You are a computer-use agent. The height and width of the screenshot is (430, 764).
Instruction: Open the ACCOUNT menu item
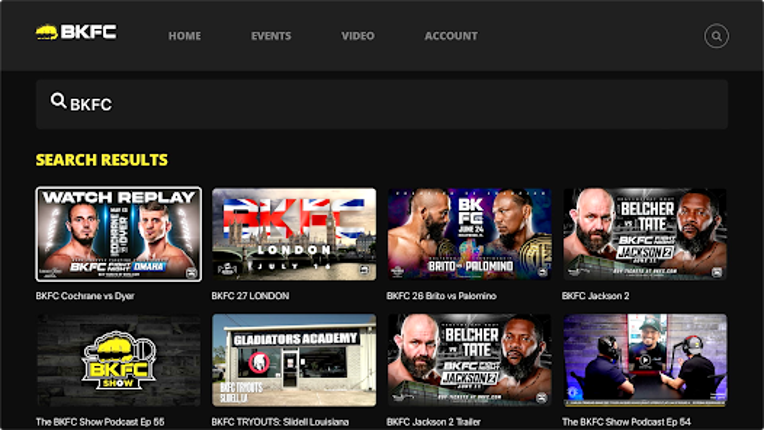(x=451, y=36)
